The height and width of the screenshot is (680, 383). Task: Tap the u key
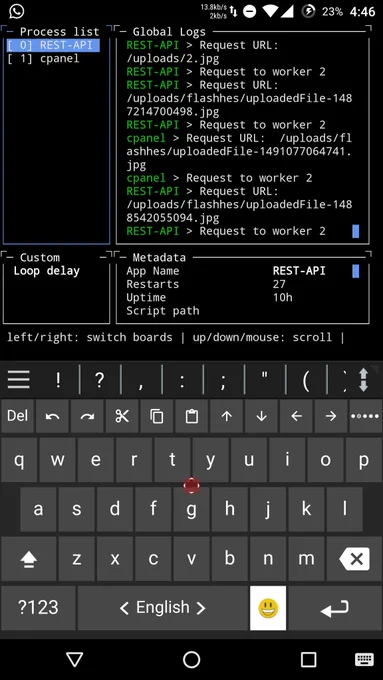pyautogui.click(x=249, y=460)
